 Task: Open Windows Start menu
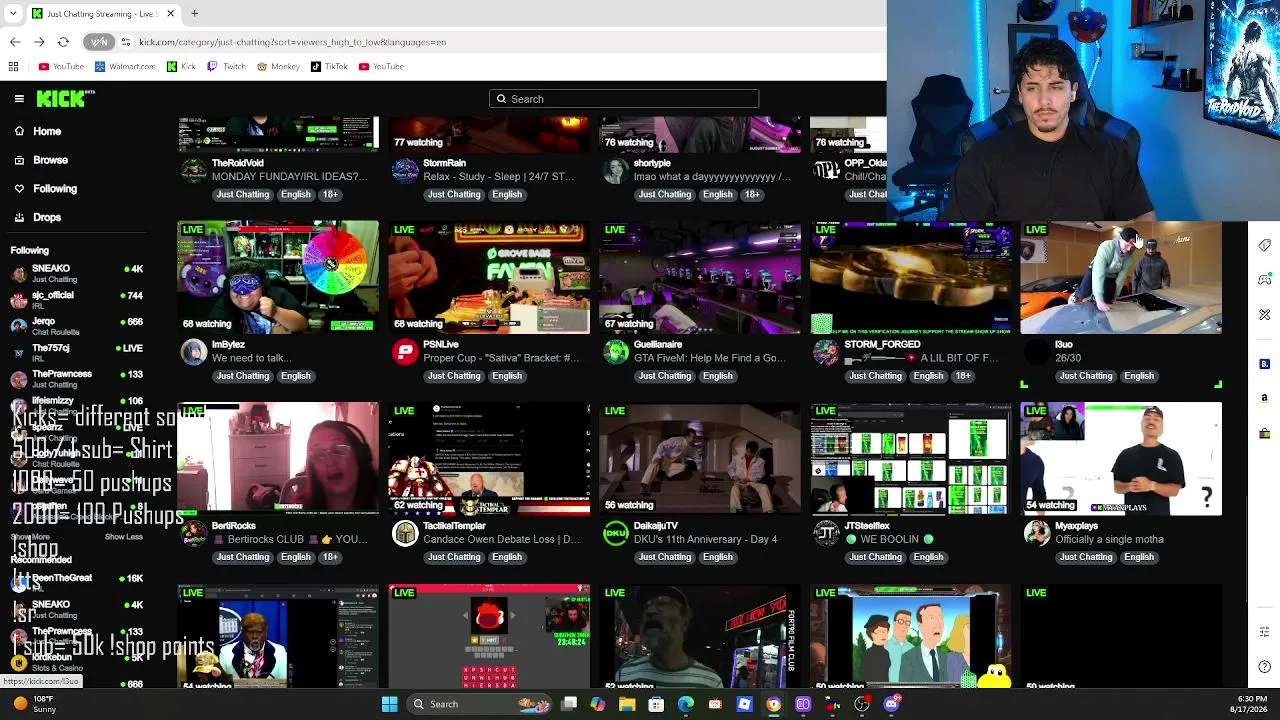click(389, 704)
